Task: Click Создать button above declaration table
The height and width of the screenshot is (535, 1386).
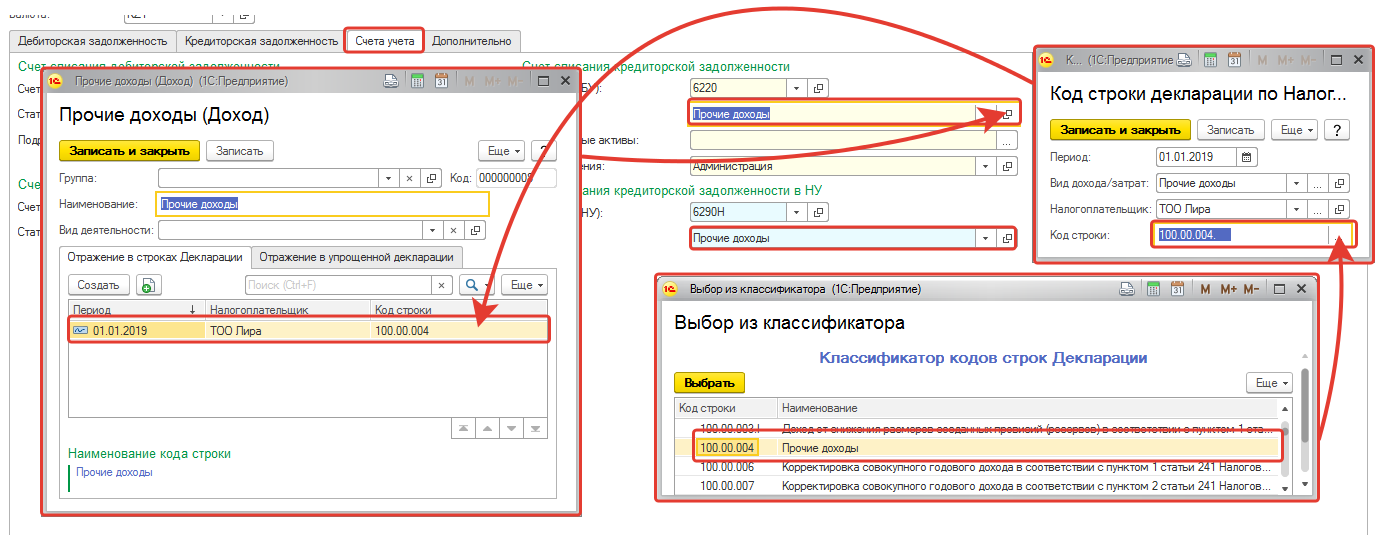Action: (98, 285)
